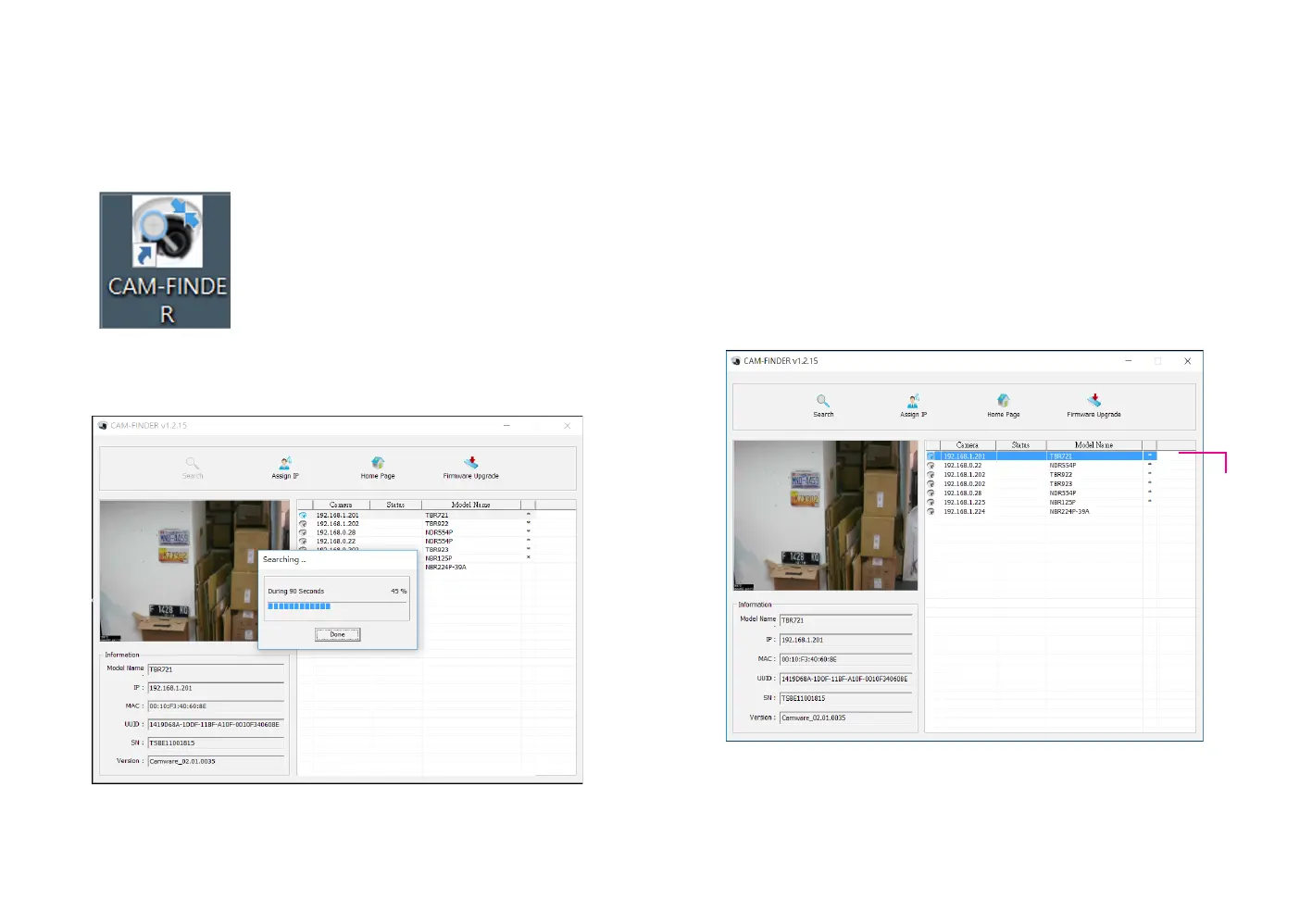
Task: Select "NDR554P" cell of 192.168.0.22 row, highlighted-row window
Action: (1063, 466)
